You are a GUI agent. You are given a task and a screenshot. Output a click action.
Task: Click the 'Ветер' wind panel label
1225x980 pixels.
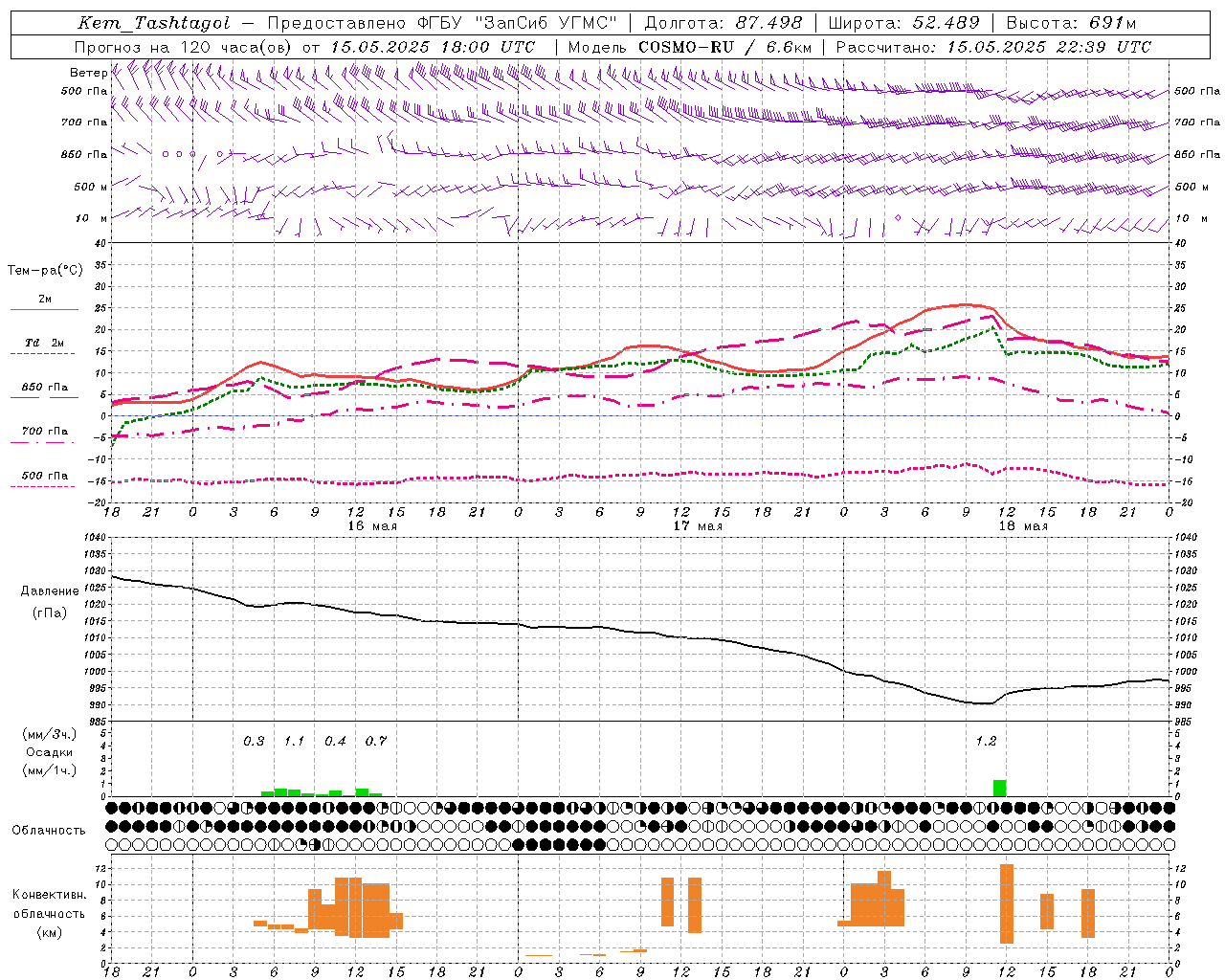click(x=88, y=73)
